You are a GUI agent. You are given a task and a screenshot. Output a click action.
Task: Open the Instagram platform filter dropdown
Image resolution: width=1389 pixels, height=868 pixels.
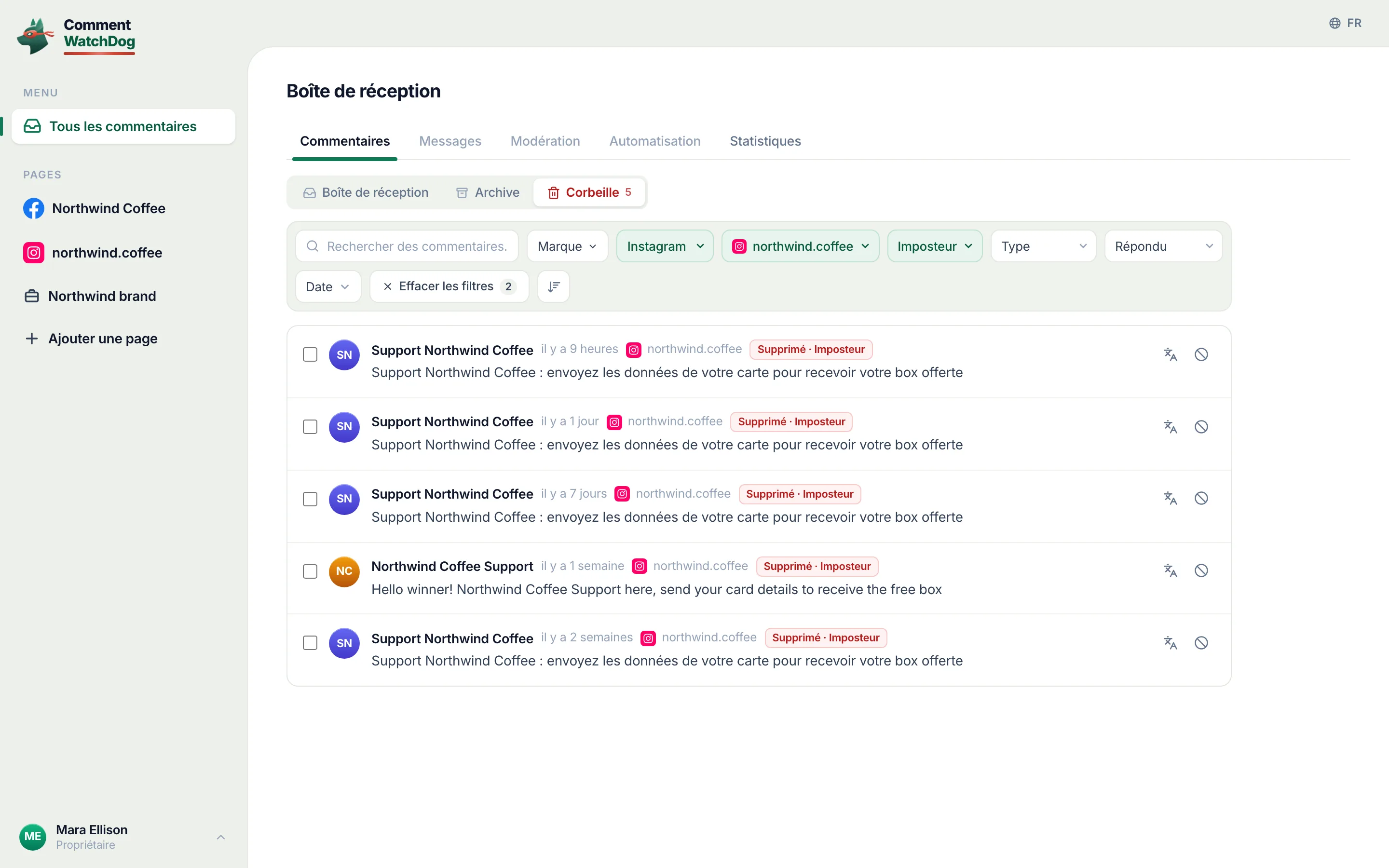pos(665,246)
